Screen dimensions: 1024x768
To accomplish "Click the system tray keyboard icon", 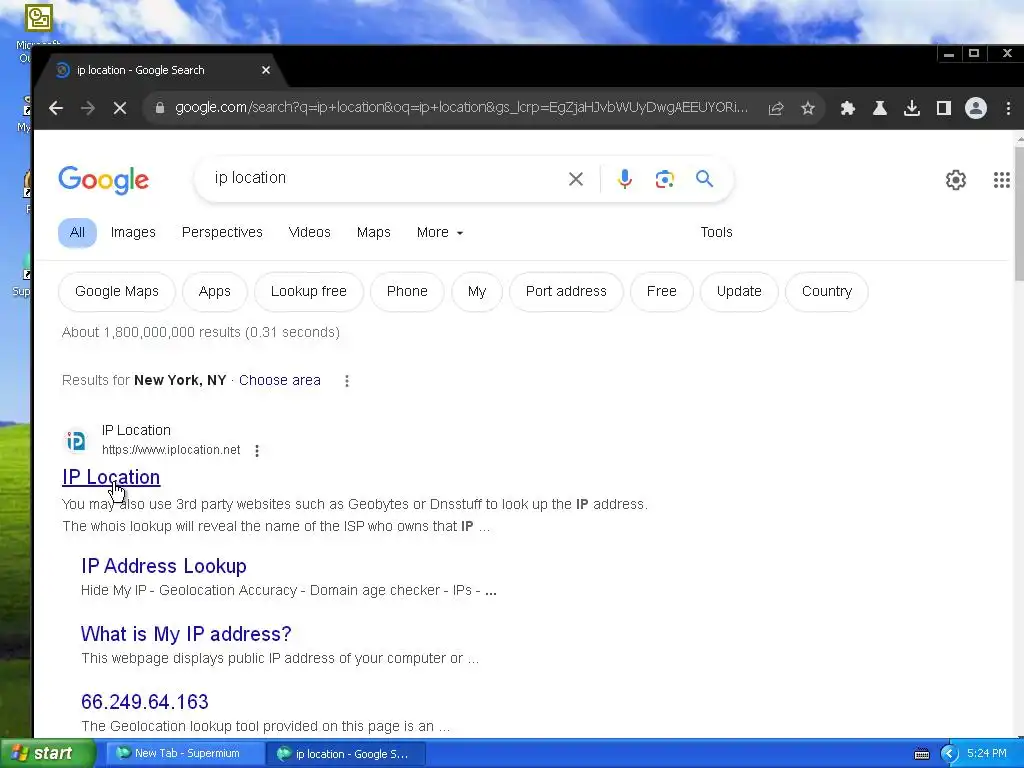I will (921, 754).
